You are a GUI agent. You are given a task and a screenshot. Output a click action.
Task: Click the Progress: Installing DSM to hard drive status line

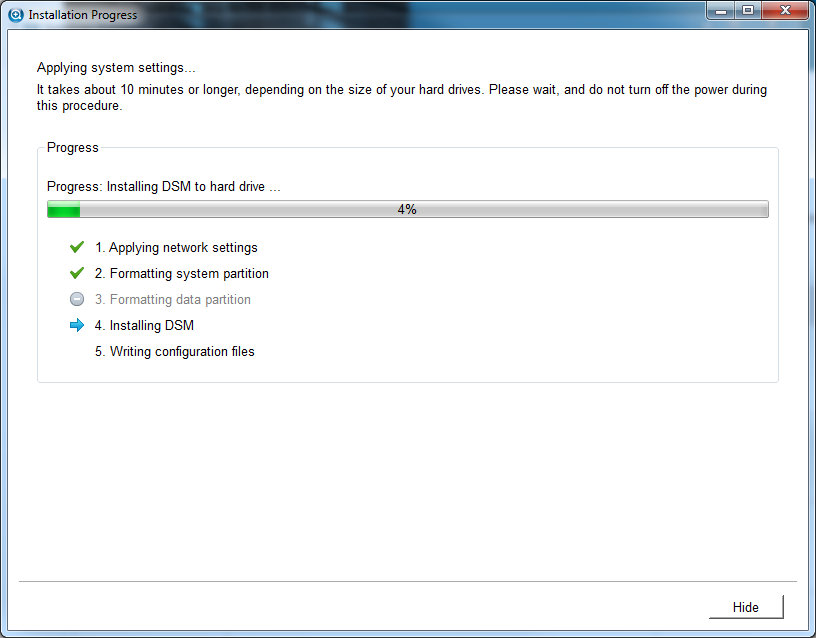[x=164, y=186]
